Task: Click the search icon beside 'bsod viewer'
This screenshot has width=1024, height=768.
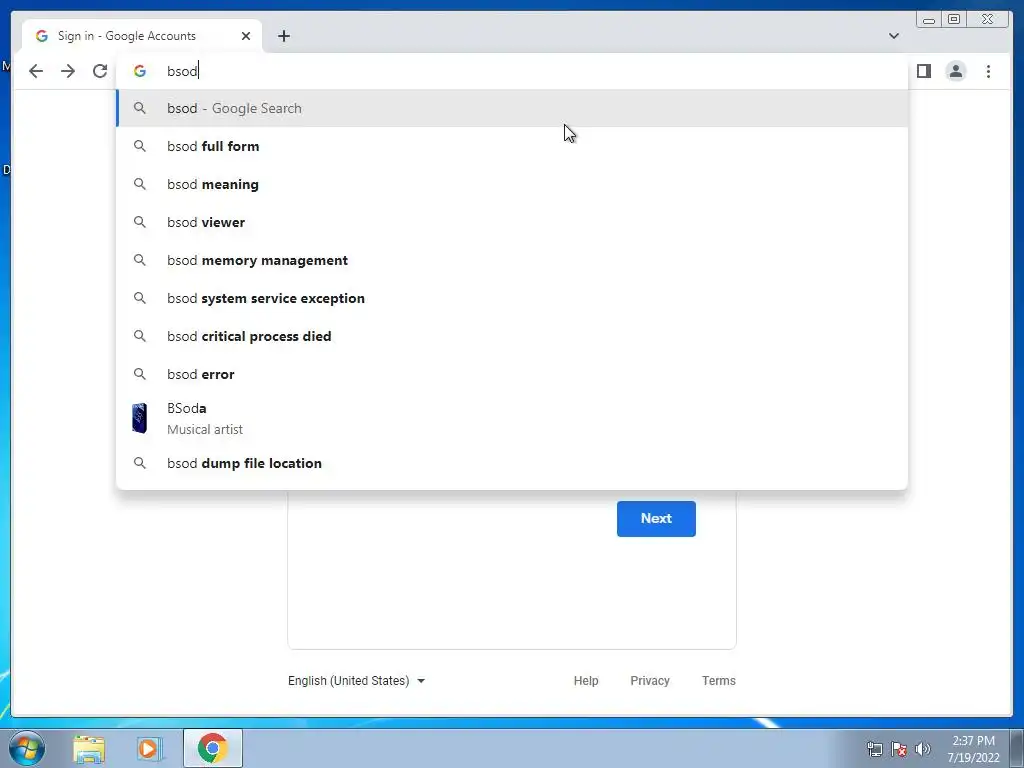Action: [x=140, y=222]
